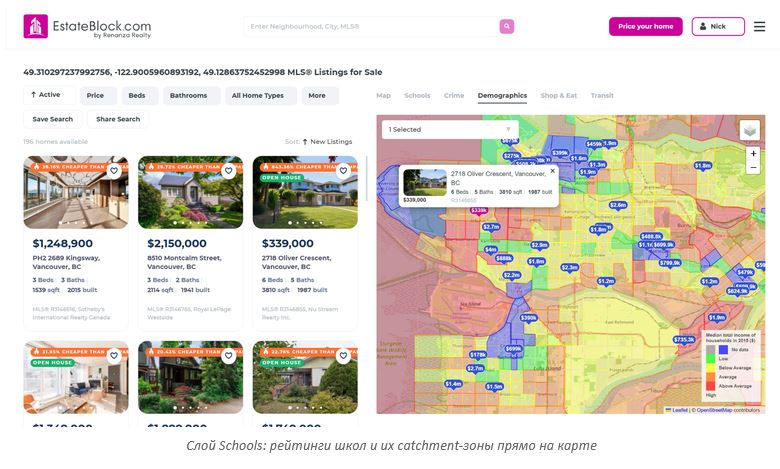The height and width of the screenshot is (469, 780).
Task: Click heart on second-row first listing card
Action: click(x=114, y=356)
